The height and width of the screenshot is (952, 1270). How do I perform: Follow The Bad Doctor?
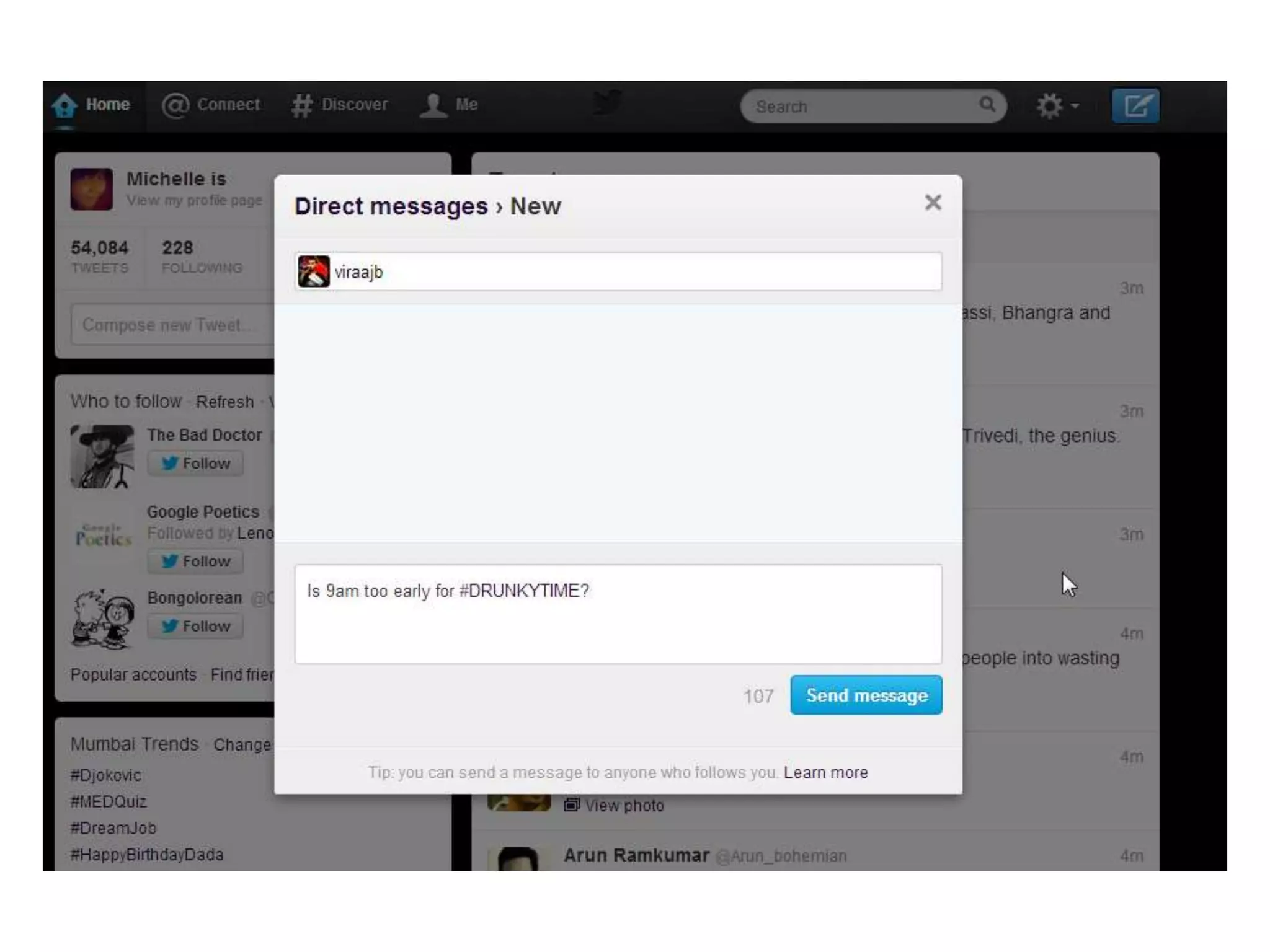195,464
